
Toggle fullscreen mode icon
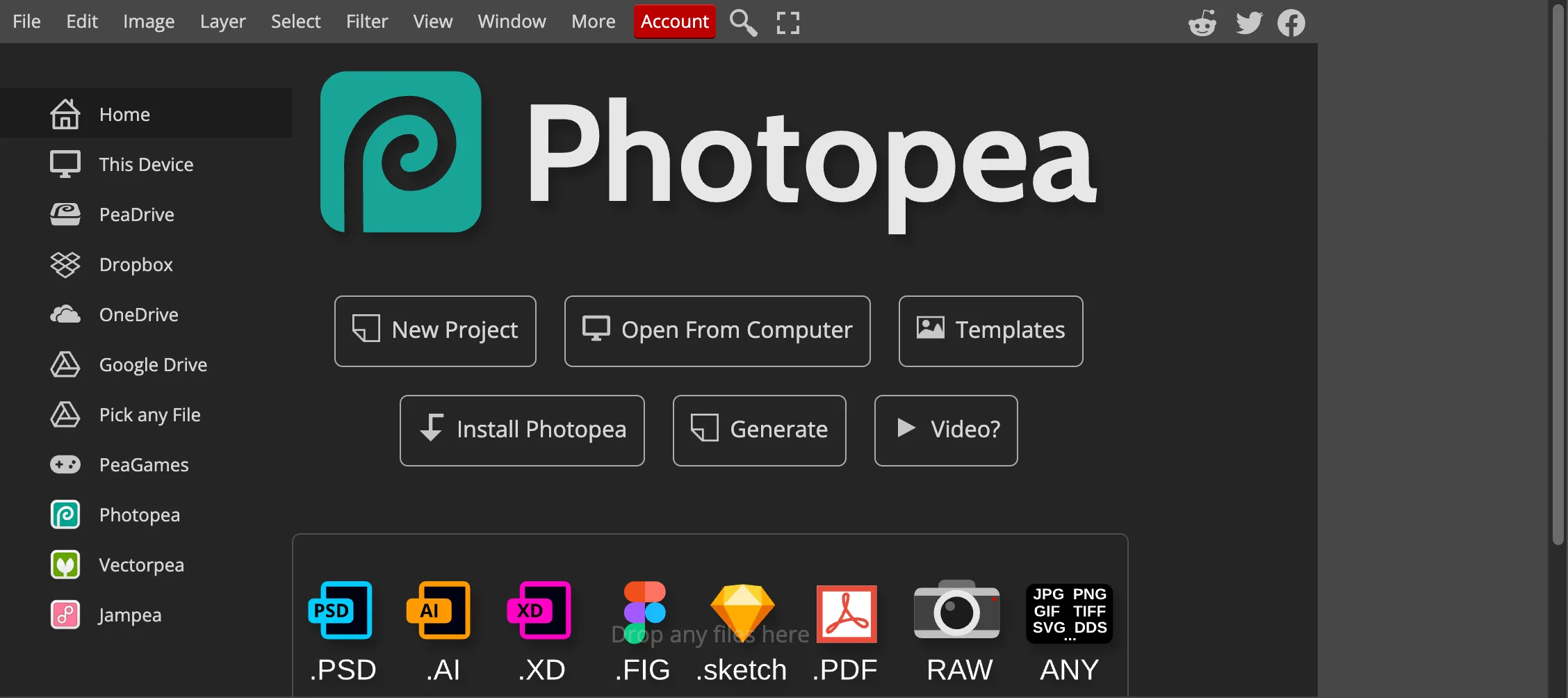click(787, 22)
